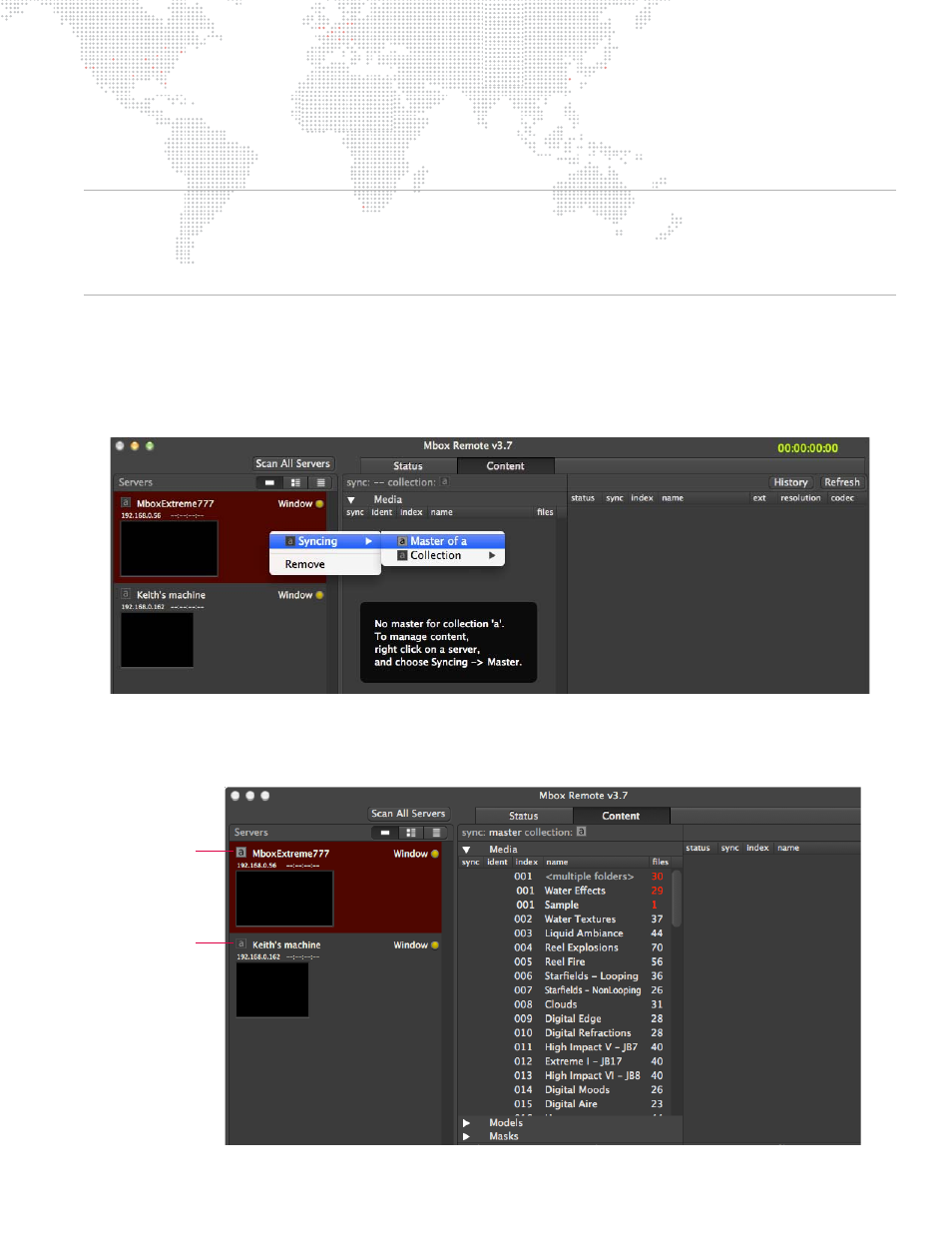Click sync master collection 'a' icon, lower window
Viewport: 952px width, 1233px height.
coord(582,831)
